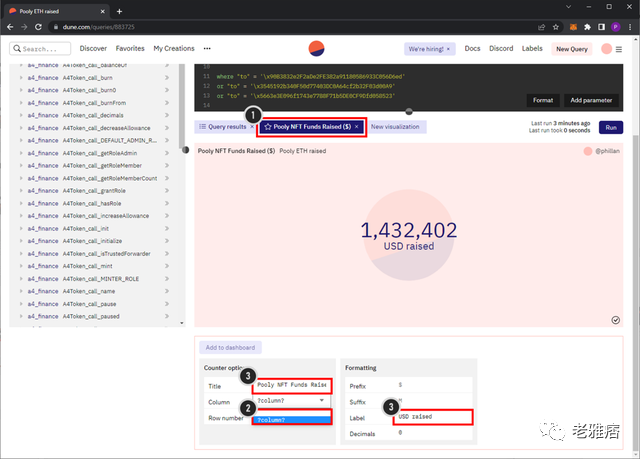This screenshot has width=640, height=459.
Task: Click the Search box in header
Action: (40, 49)
